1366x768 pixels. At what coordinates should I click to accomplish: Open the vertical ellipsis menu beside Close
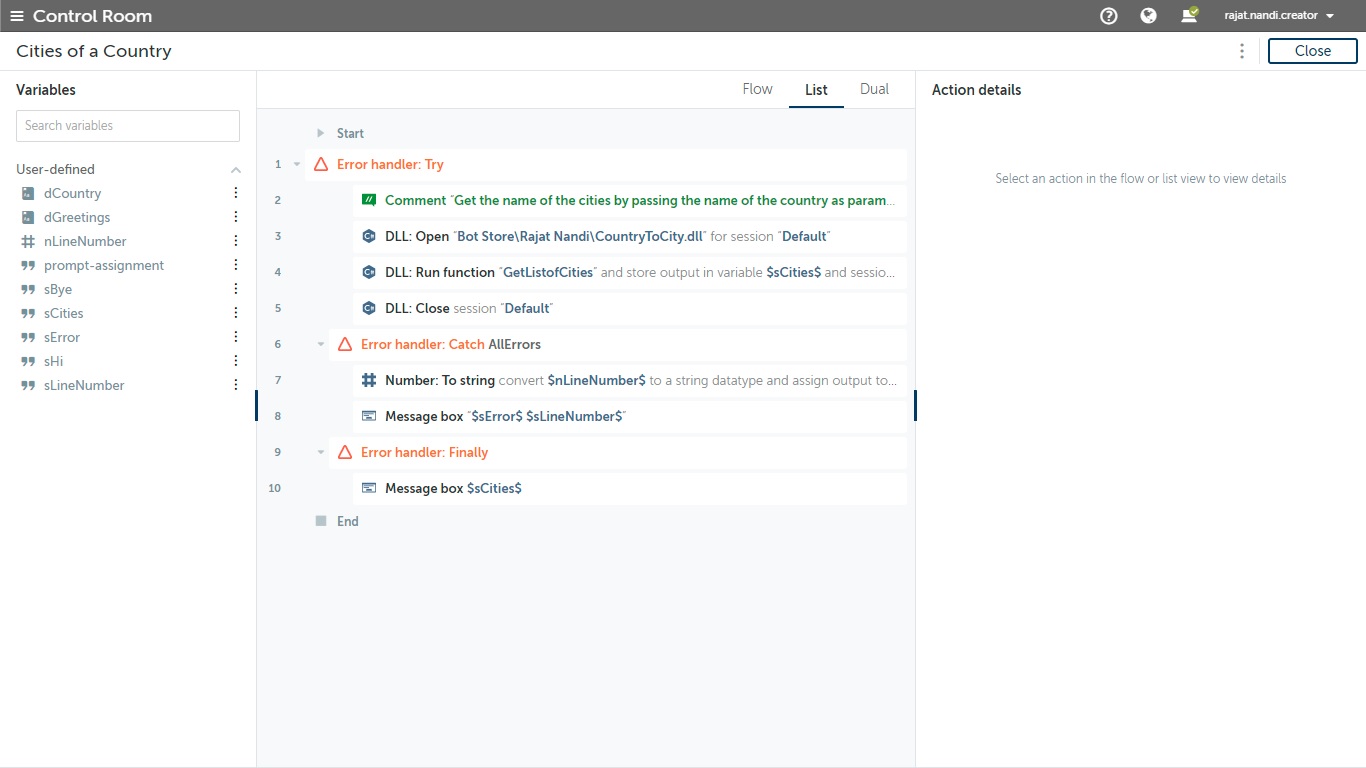tap(1242, 51)
